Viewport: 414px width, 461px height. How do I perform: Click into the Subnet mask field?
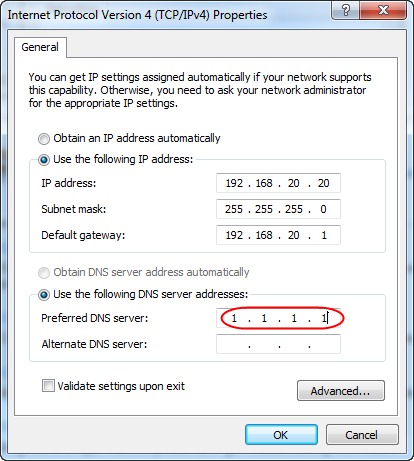(x=278, y=209)
